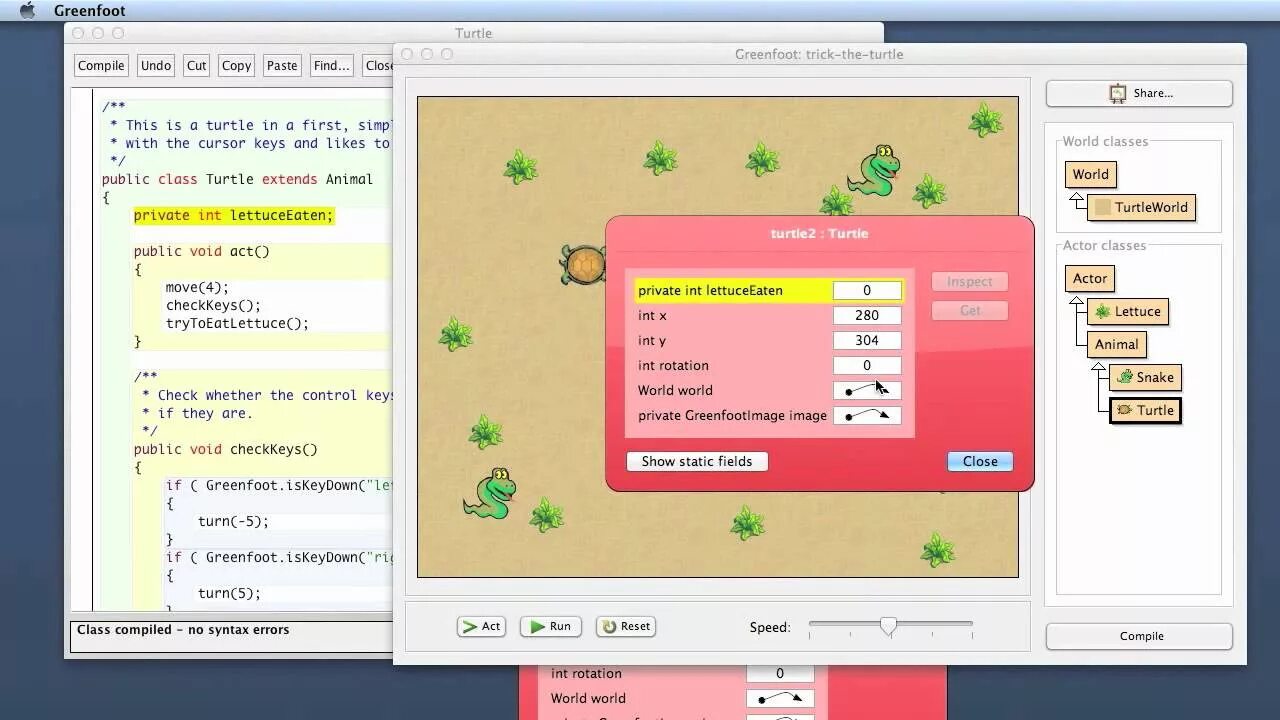
Task: Click Find... in the Turtle editor
Action: (x=331, y=66)
